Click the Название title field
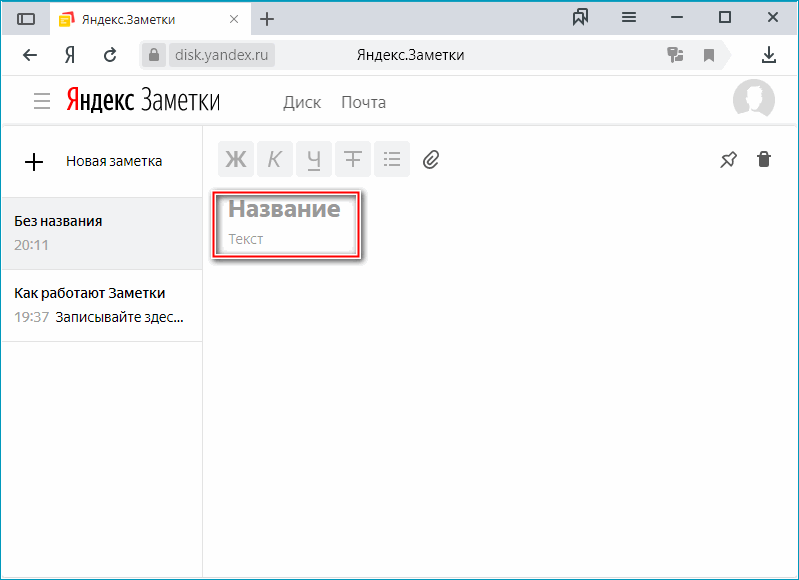799x580 pixels. pos(284,210)
